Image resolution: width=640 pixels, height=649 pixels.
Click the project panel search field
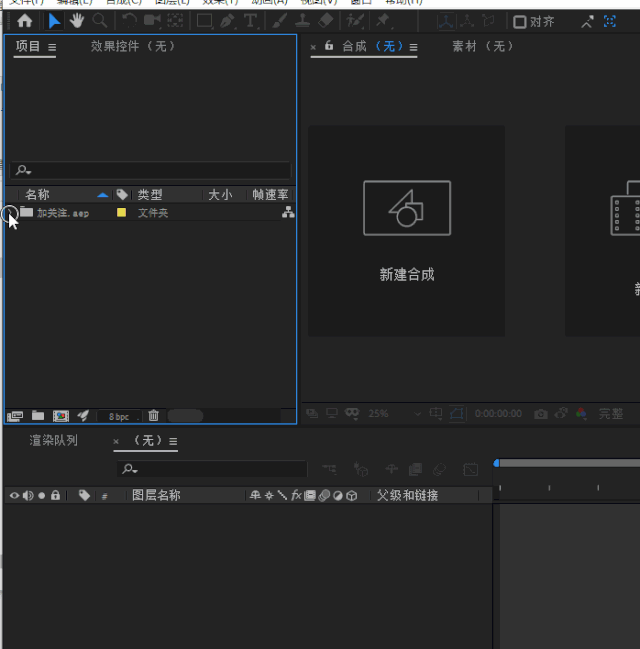[x=151, y=170]
